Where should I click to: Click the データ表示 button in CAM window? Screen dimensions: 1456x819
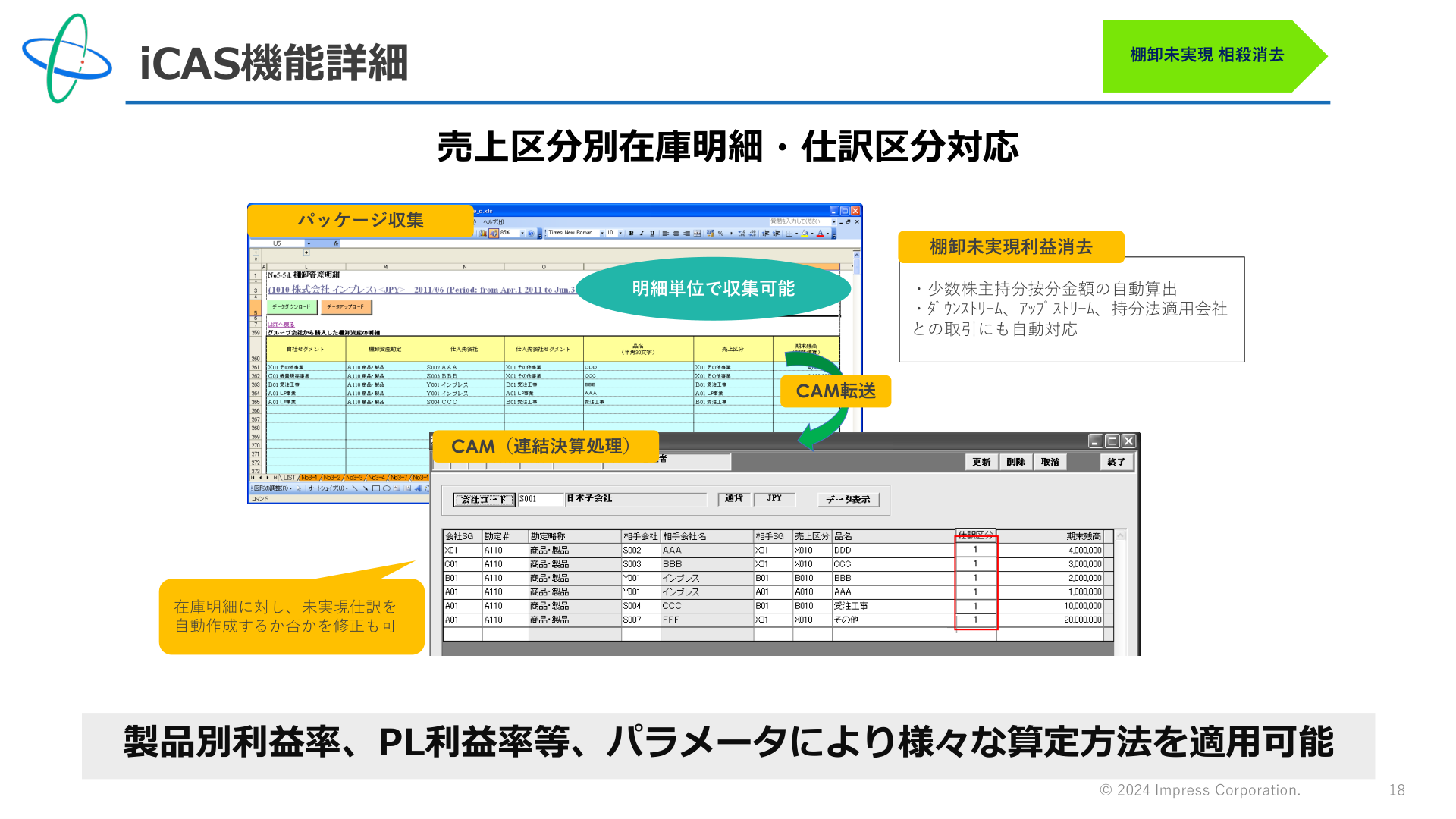point(848,499)
